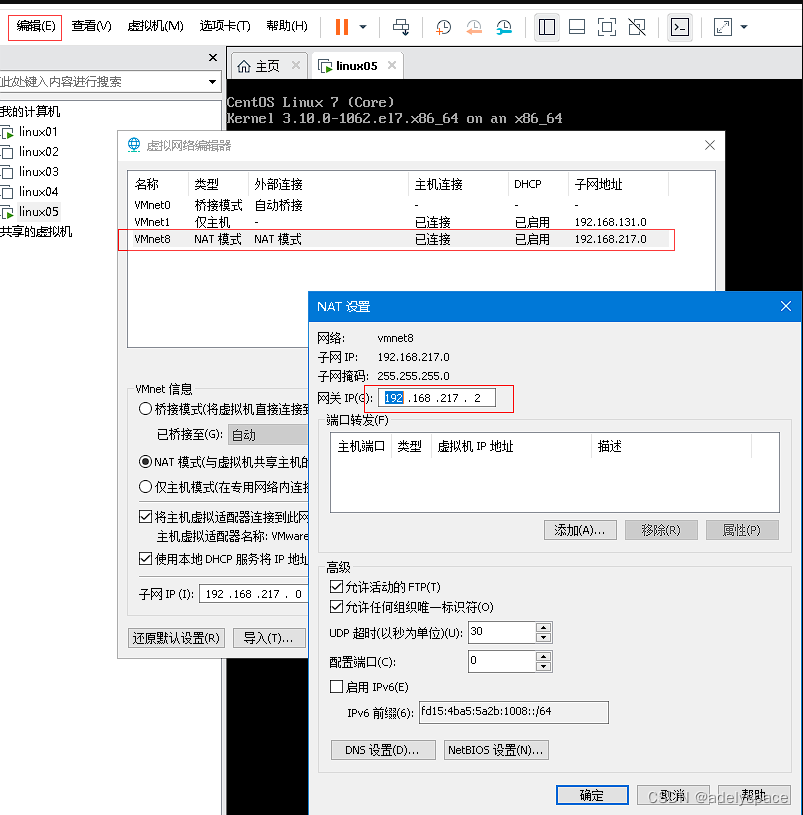Close the library sidebar panel
803x815 pixels.
tap(213, 57)
